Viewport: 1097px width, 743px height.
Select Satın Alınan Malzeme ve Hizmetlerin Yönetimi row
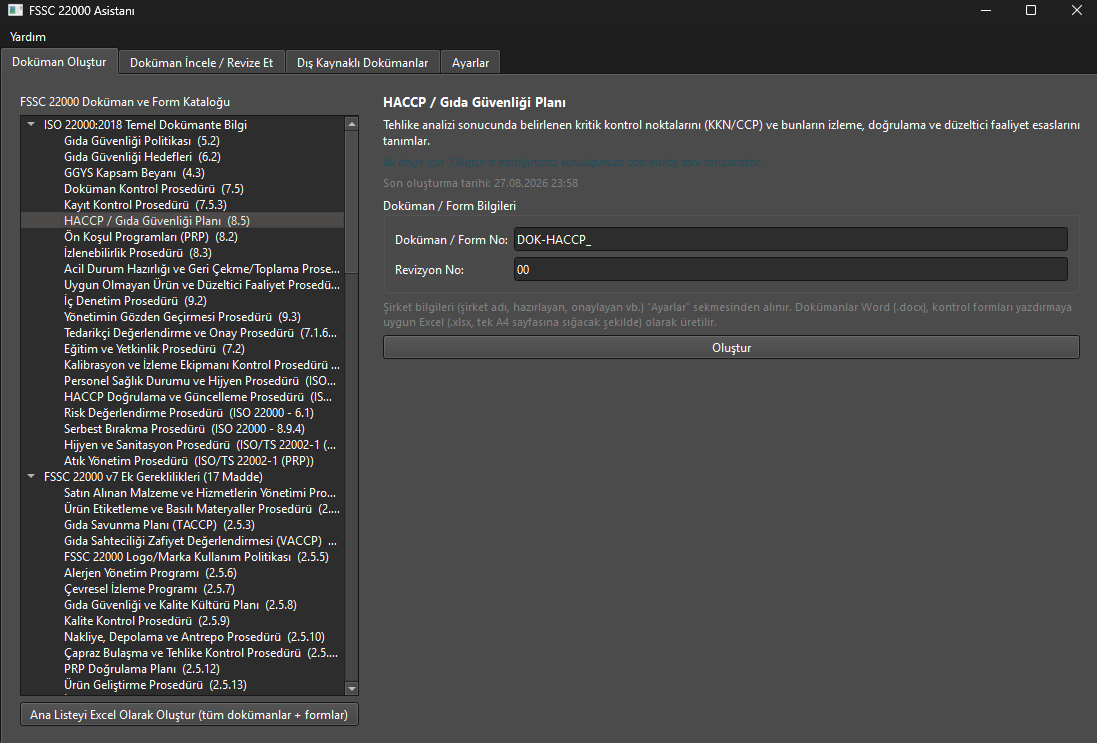pyautogui.click(x=183, y=493)
